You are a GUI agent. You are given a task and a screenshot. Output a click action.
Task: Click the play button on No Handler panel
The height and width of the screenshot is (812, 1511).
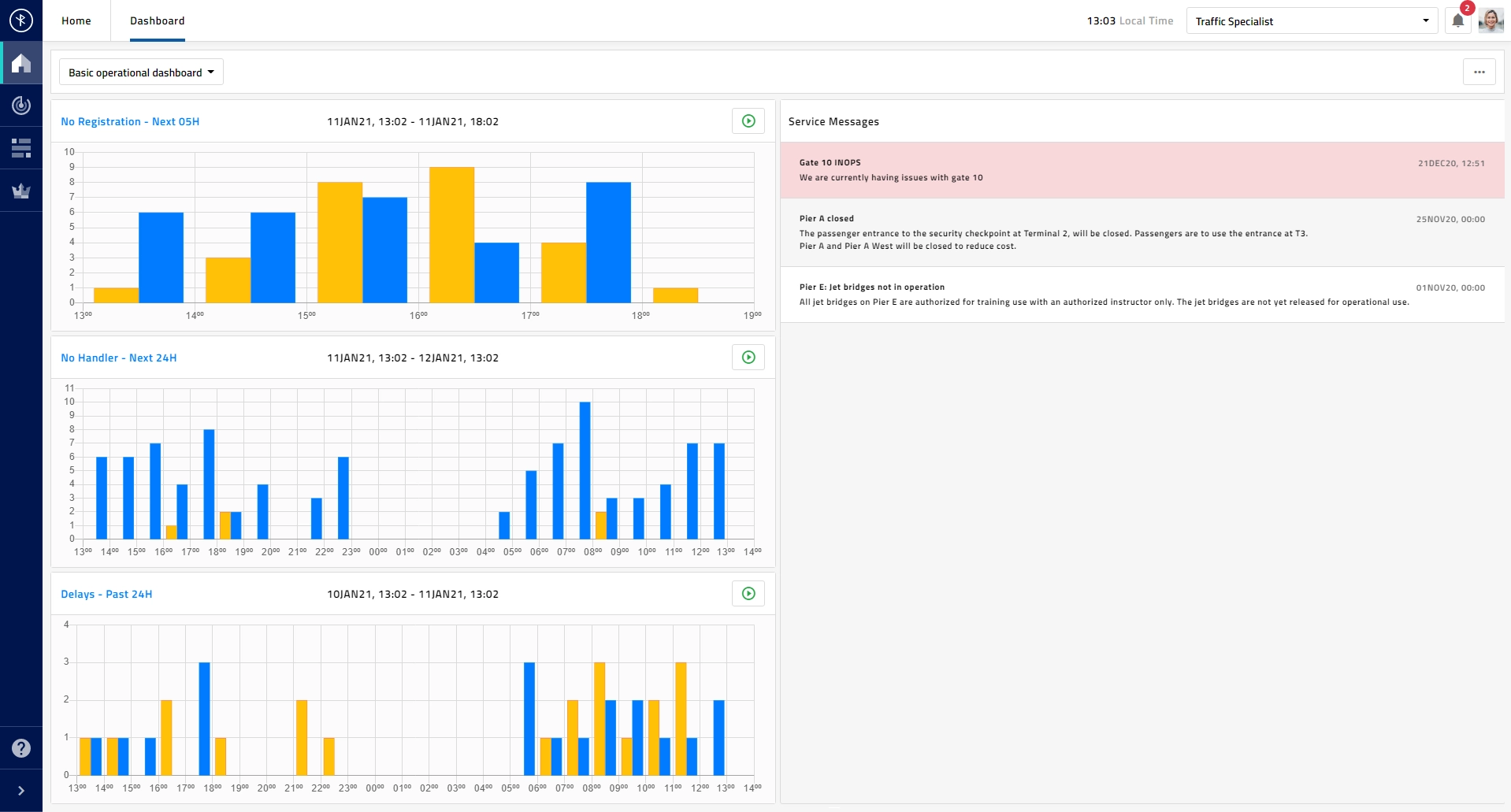point(748,358)
